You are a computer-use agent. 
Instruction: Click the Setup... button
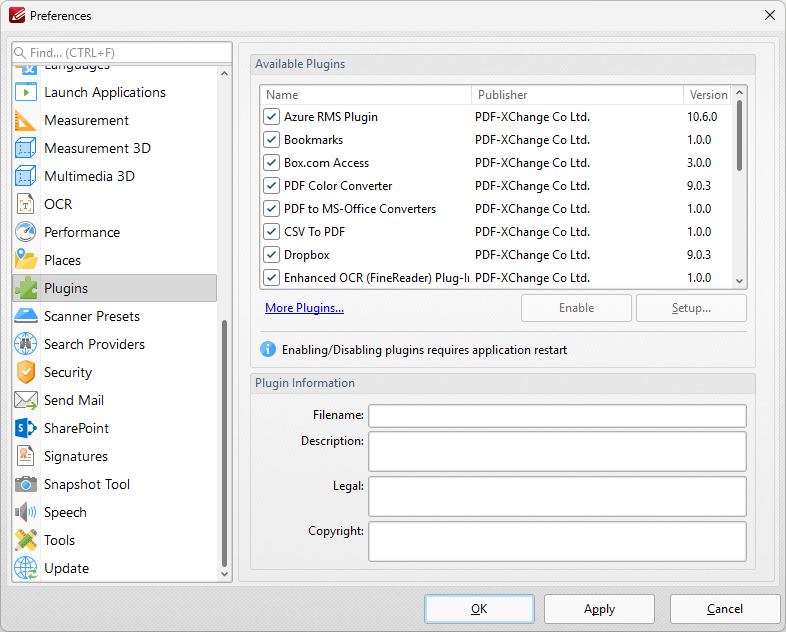691,308
